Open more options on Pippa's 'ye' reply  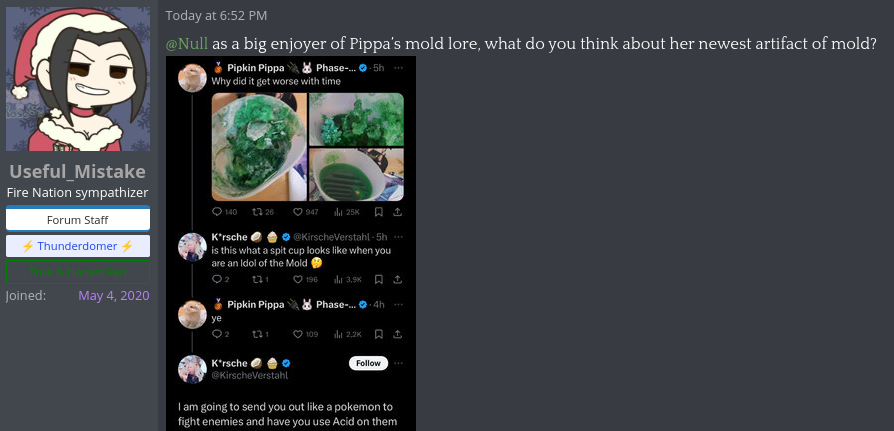pos(398,304)
